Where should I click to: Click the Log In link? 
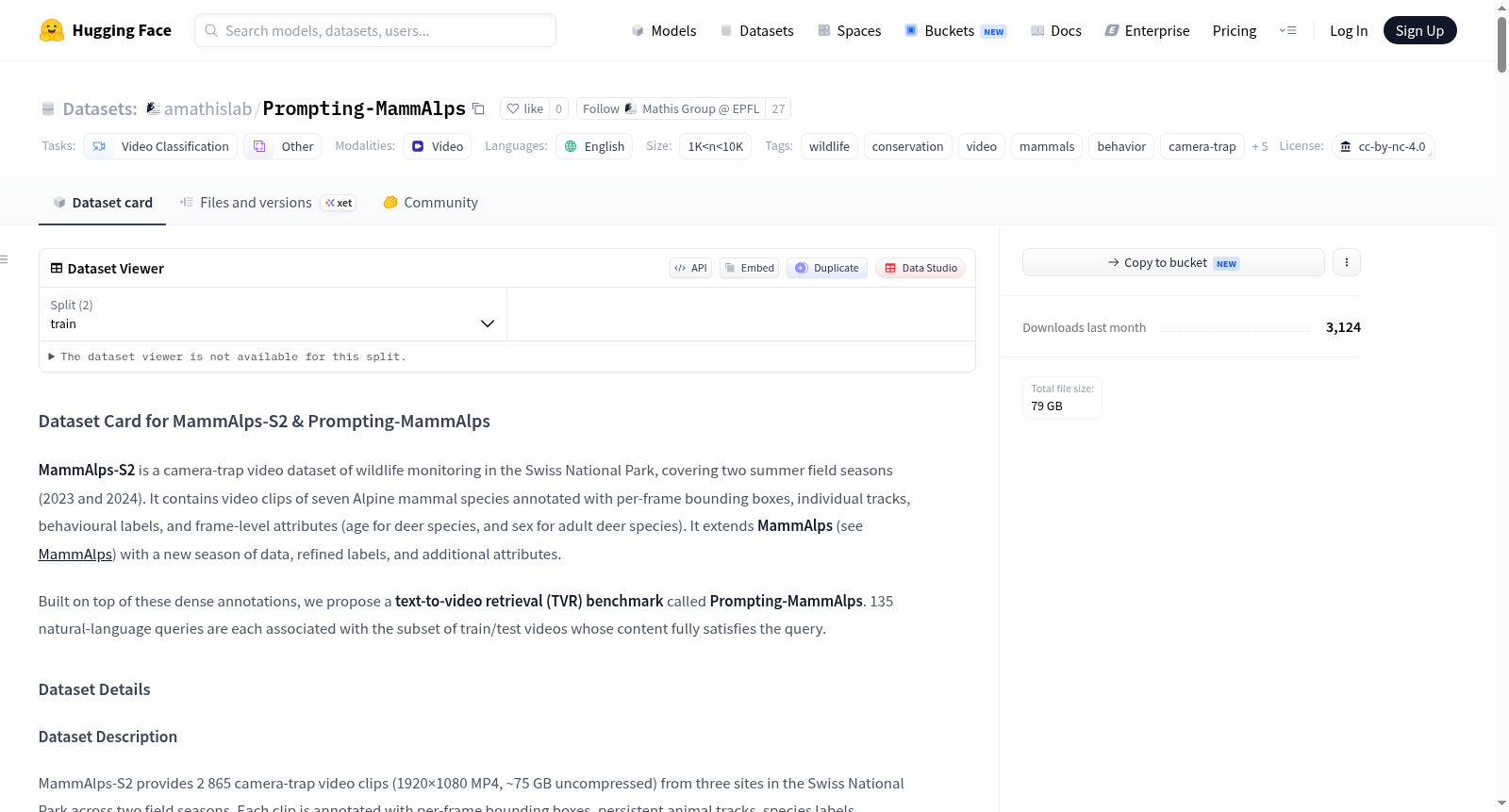[1349, 30]
